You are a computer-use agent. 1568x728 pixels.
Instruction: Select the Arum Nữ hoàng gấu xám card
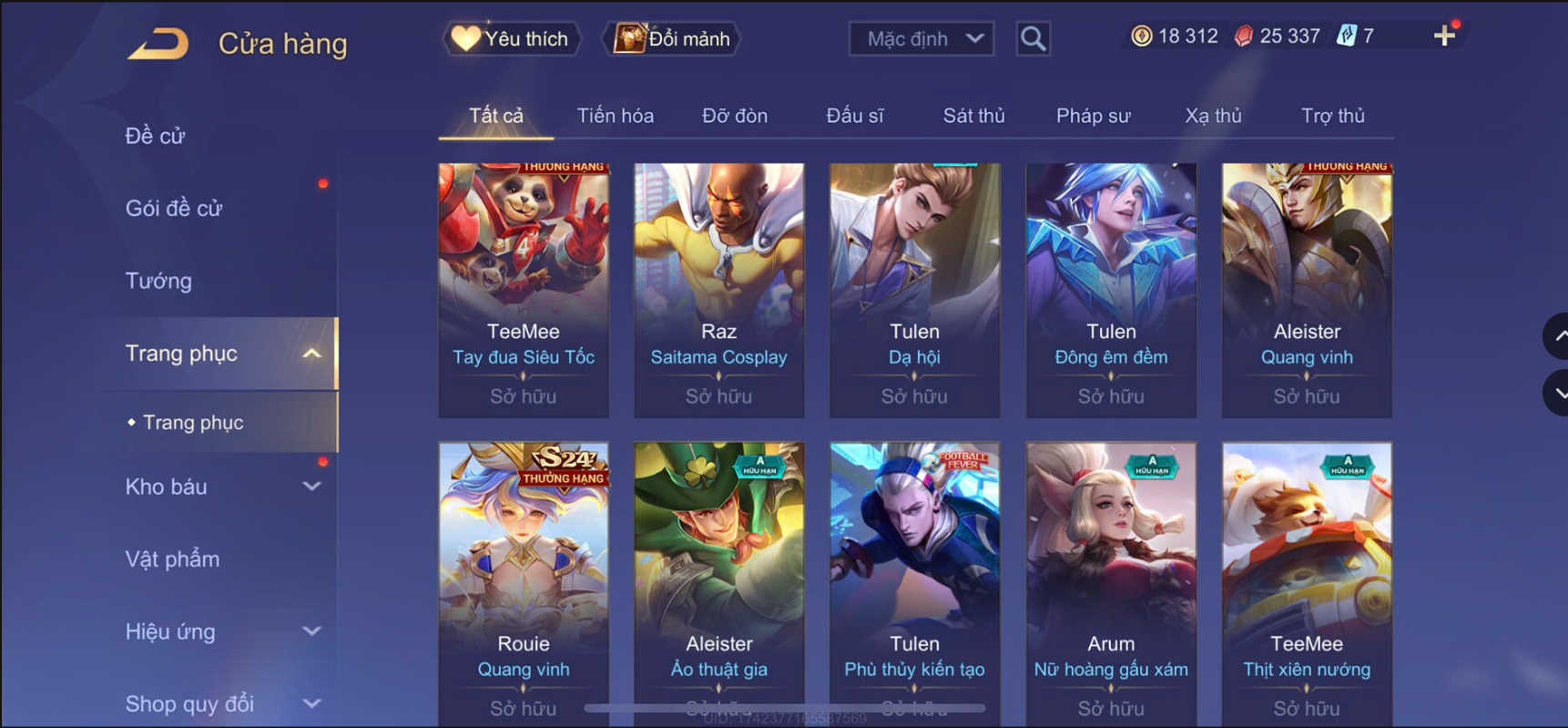click(1111, 583)
